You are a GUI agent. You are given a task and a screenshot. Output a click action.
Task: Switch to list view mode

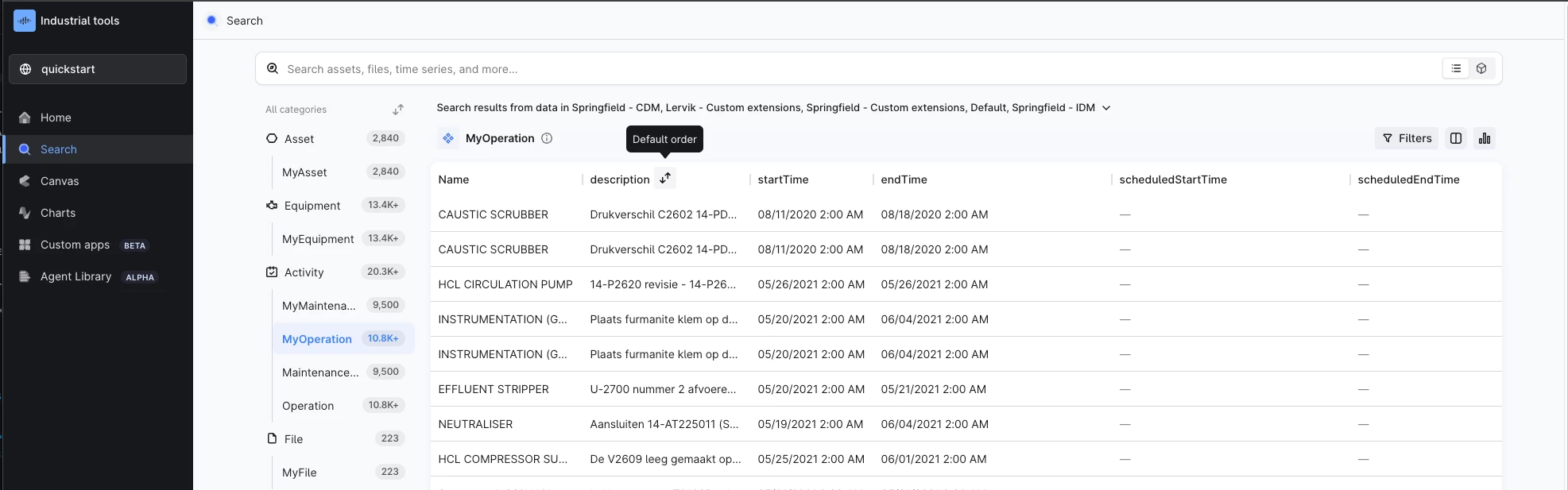[x=1456, y=69]
